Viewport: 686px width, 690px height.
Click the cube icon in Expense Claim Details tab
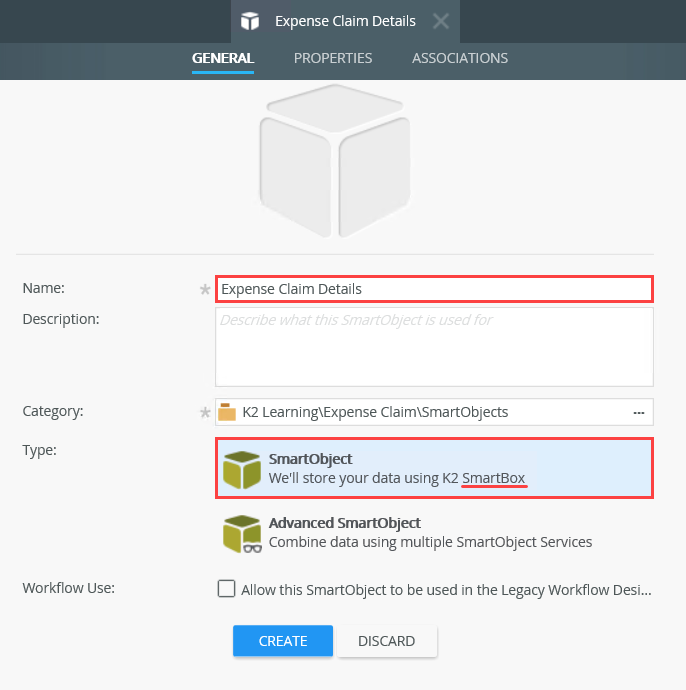click(250, 21)
